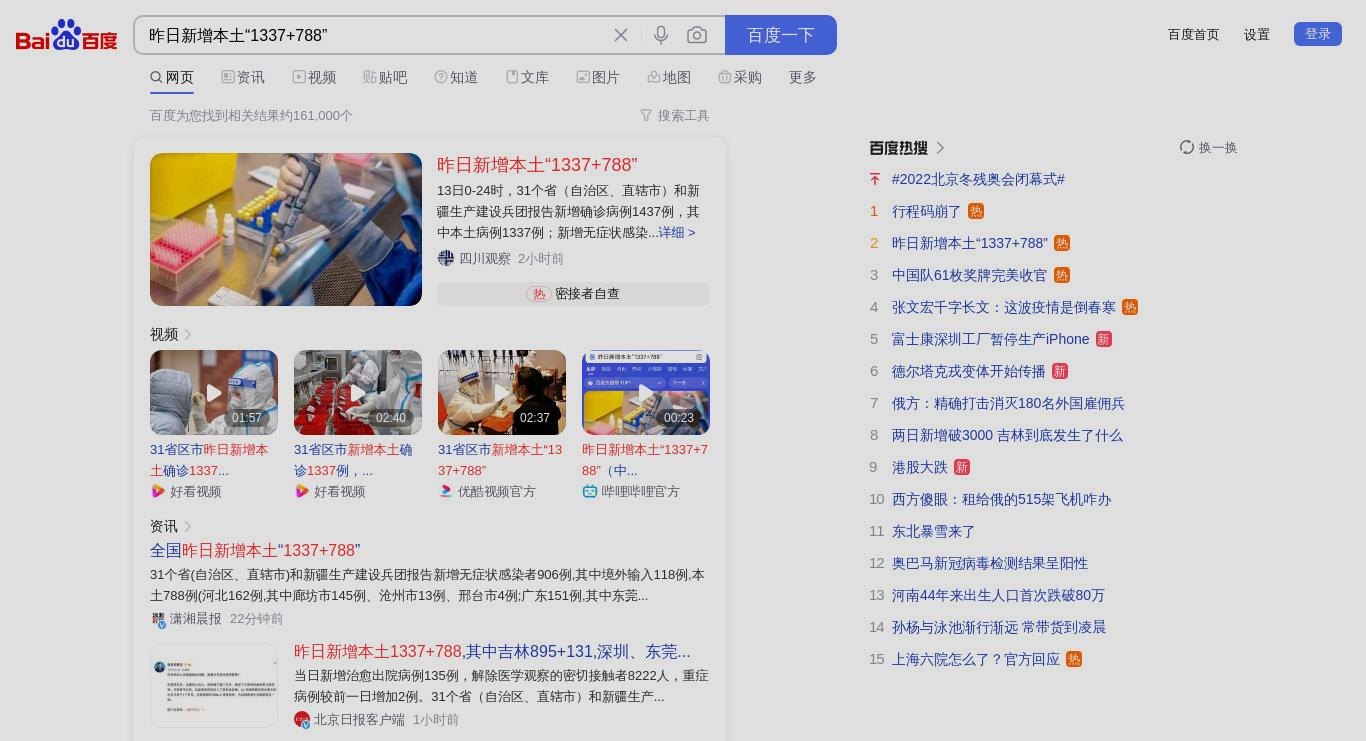Screen dimensions: 1366x741
Task: Open video link 31省区市新增本土确诊1337例
Action: 354,460
